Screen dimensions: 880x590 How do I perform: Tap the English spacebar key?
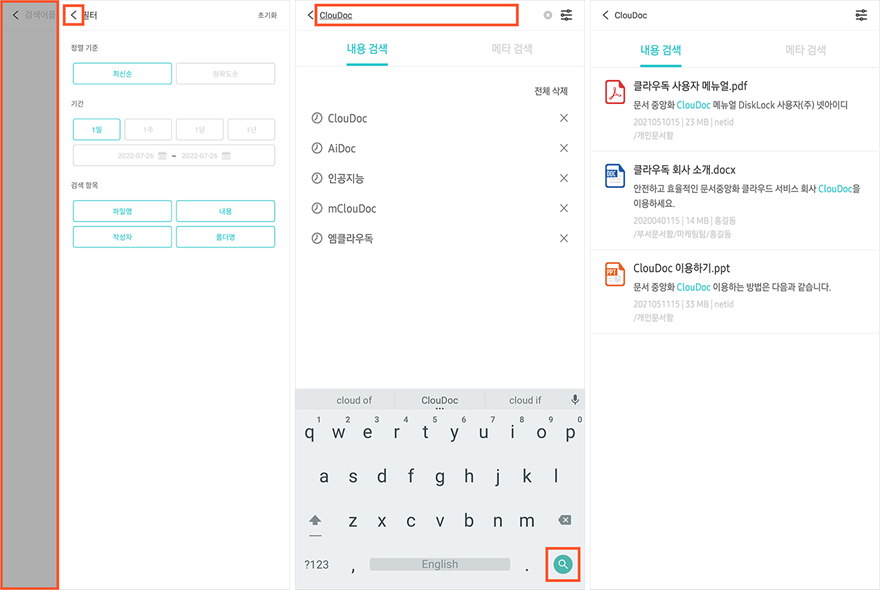coord(440,564)
